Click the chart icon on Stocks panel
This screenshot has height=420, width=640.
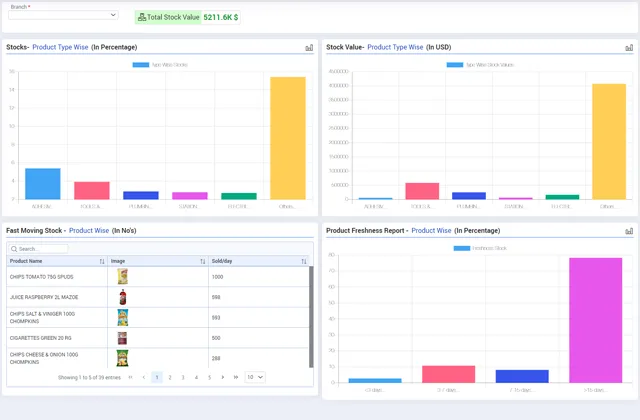[x=309, y=47]
